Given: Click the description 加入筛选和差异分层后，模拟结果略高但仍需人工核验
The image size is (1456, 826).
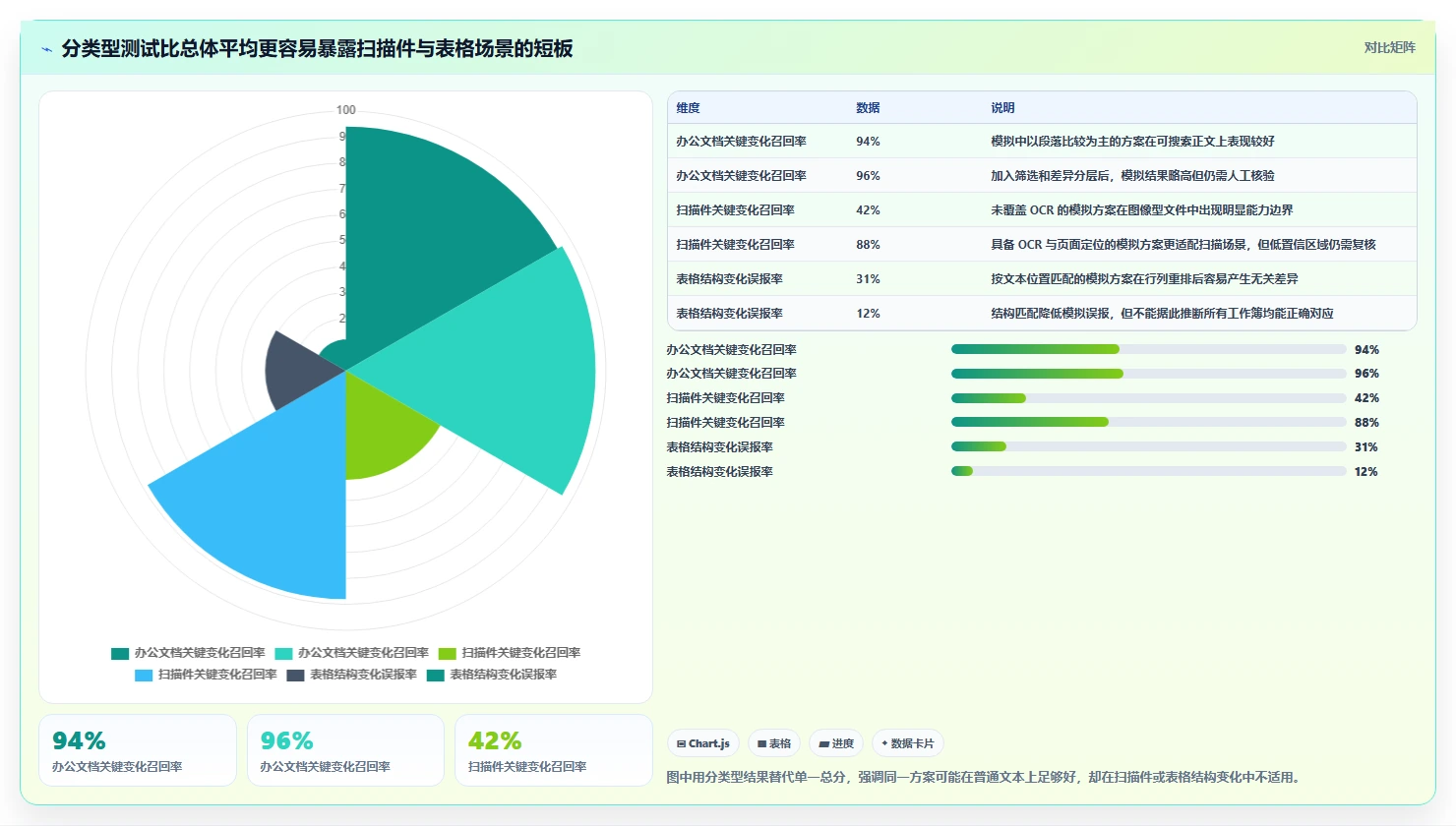Looking at the screenshot, I should pos(1132,176).
